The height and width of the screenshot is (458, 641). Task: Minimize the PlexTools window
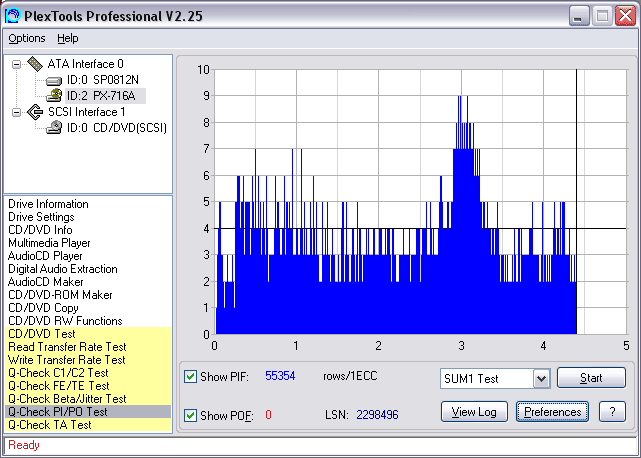tap(578, 16)
